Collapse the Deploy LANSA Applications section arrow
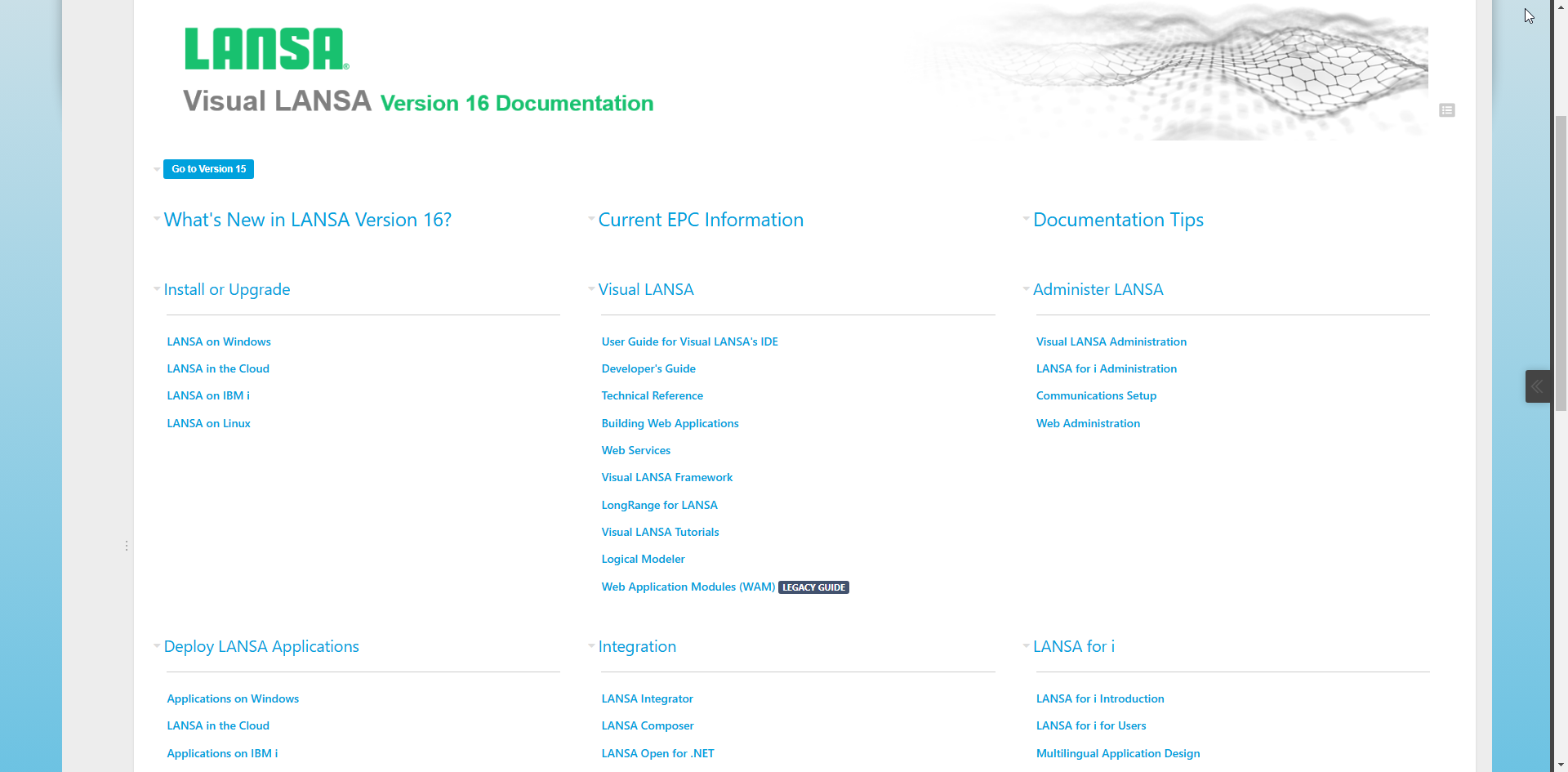The width and height of the screenshot is (1568, 772). pos(157,645)
